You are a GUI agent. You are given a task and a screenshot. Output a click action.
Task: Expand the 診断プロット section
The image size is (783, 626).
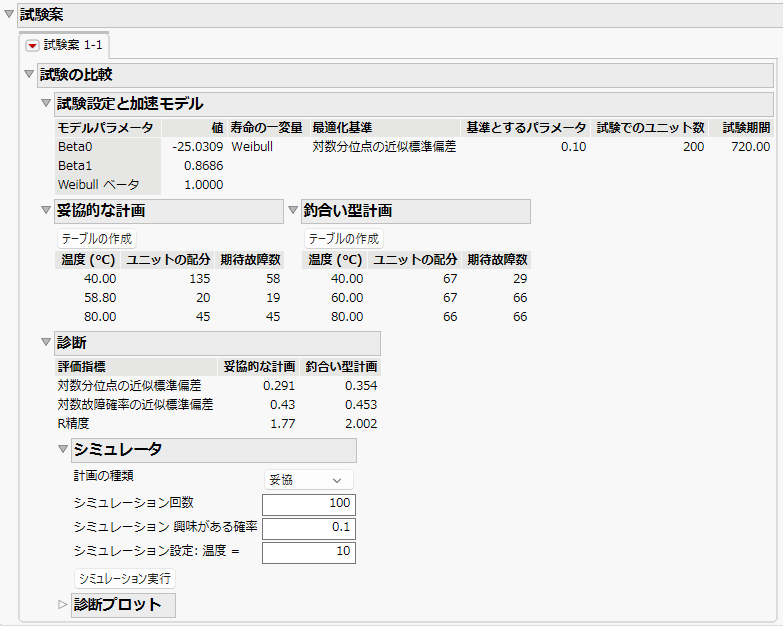pyautogui.click(x=63, y=605)
